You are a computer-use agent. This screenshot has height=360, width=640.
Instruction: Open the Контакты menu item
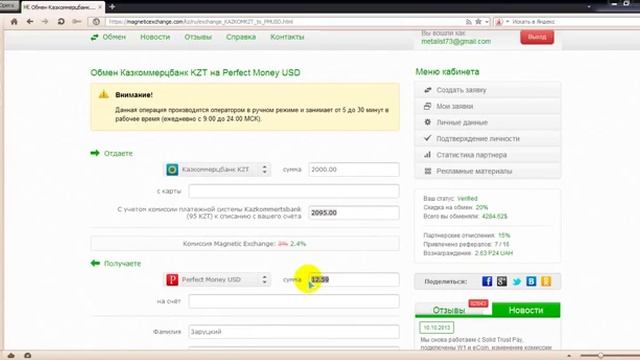(x=287, y=37)
